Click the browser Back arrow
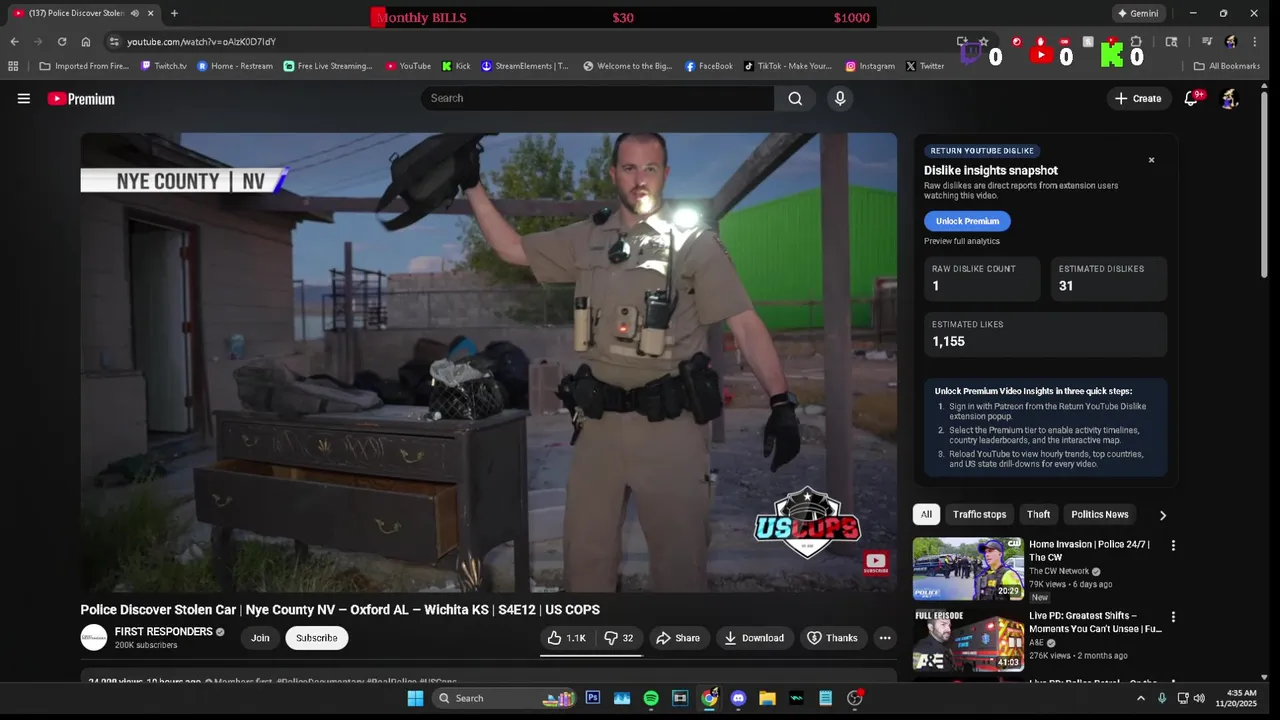The height and width of the screenshot is (720, 1280). click(x=14, y=42)
